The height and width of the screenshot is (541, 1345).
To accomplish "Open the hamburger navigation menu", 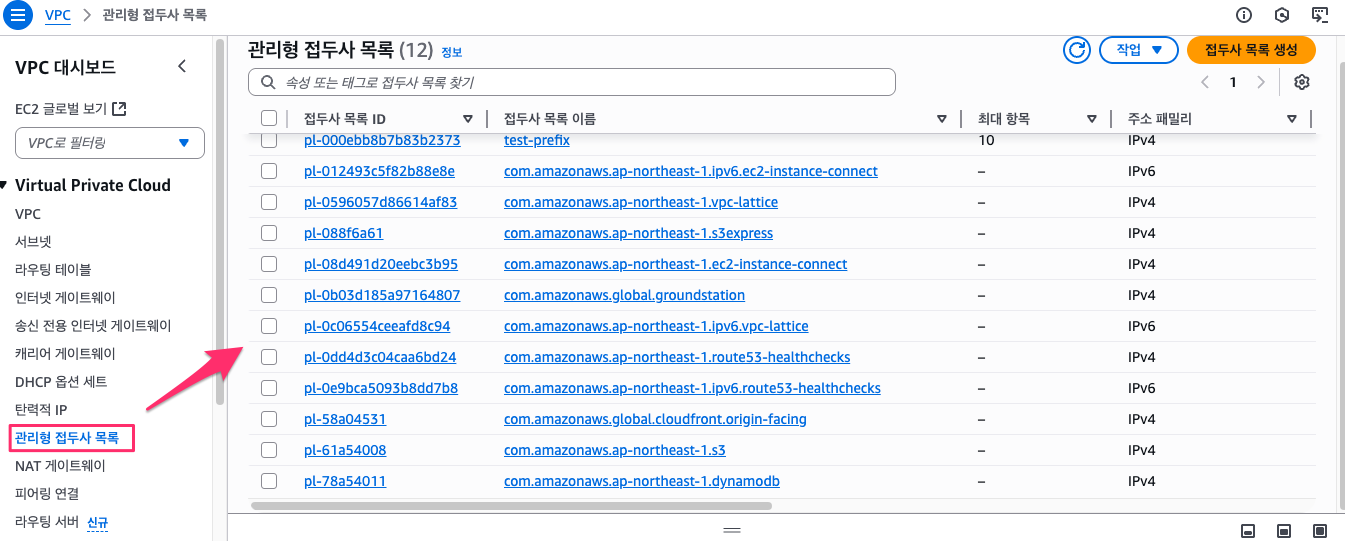I will (x=20, y=15).
